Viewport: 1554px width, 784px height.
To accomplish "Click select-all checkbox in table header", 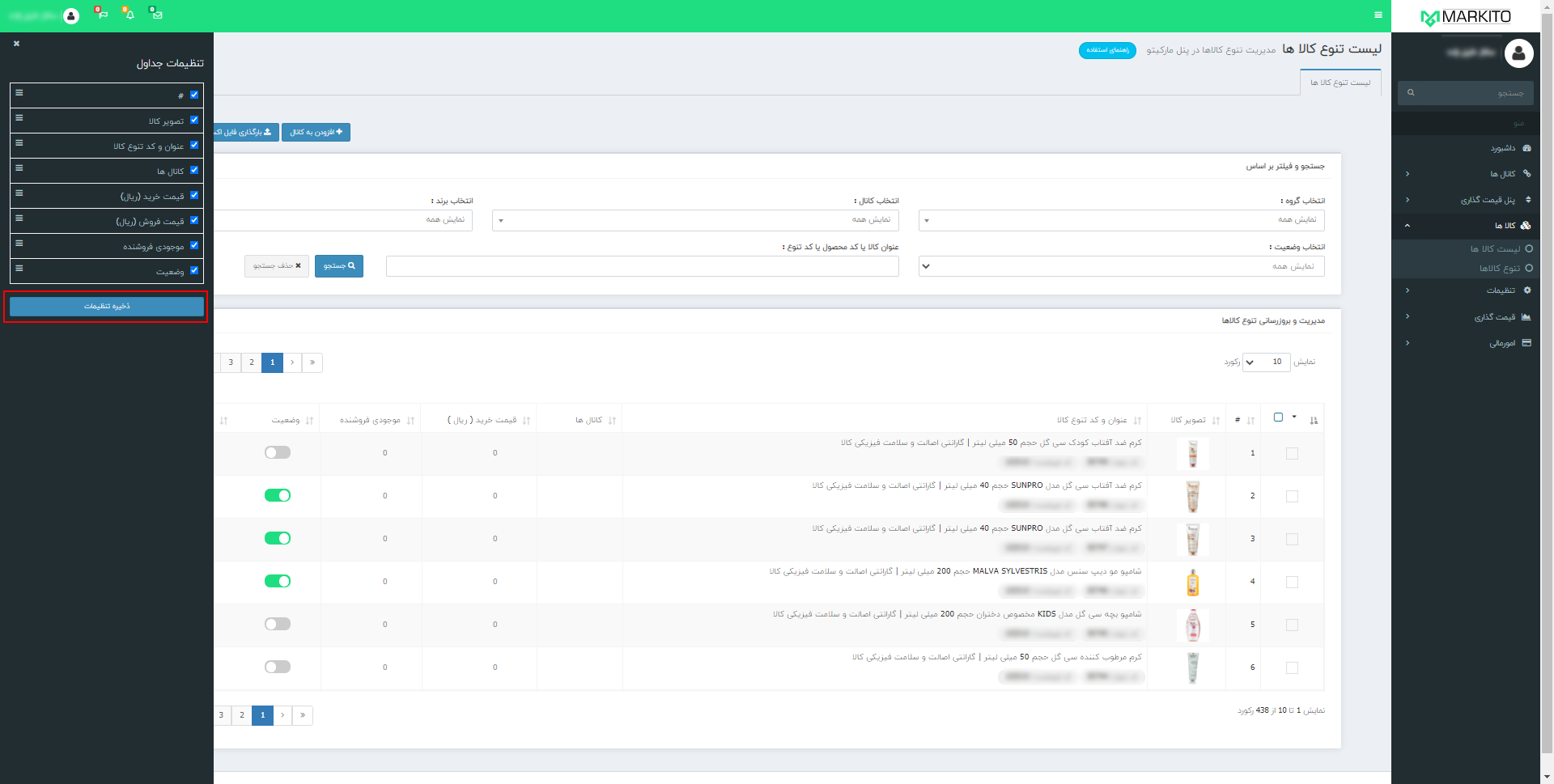I will 1278,417.
